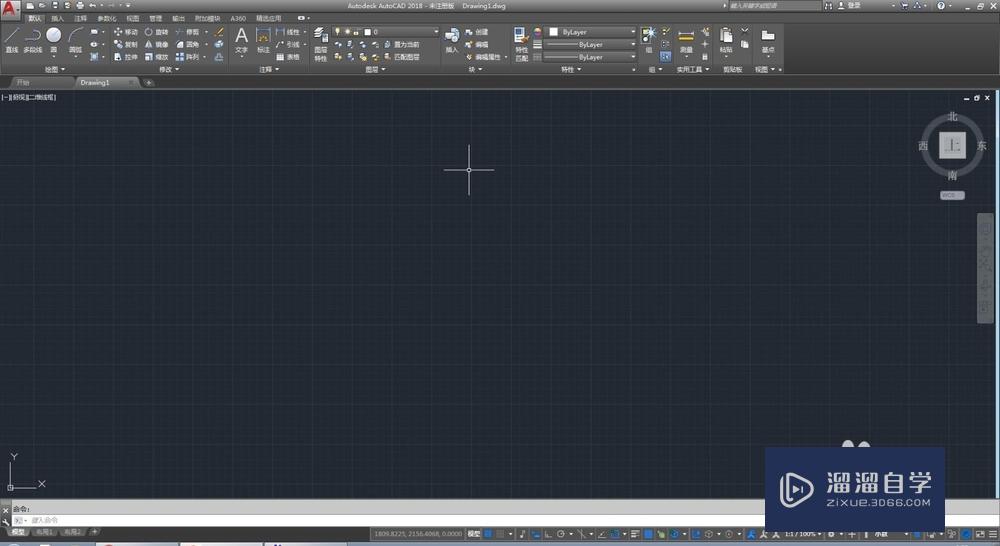Expand the Modify (修改) panel

(x=168, y=70)
